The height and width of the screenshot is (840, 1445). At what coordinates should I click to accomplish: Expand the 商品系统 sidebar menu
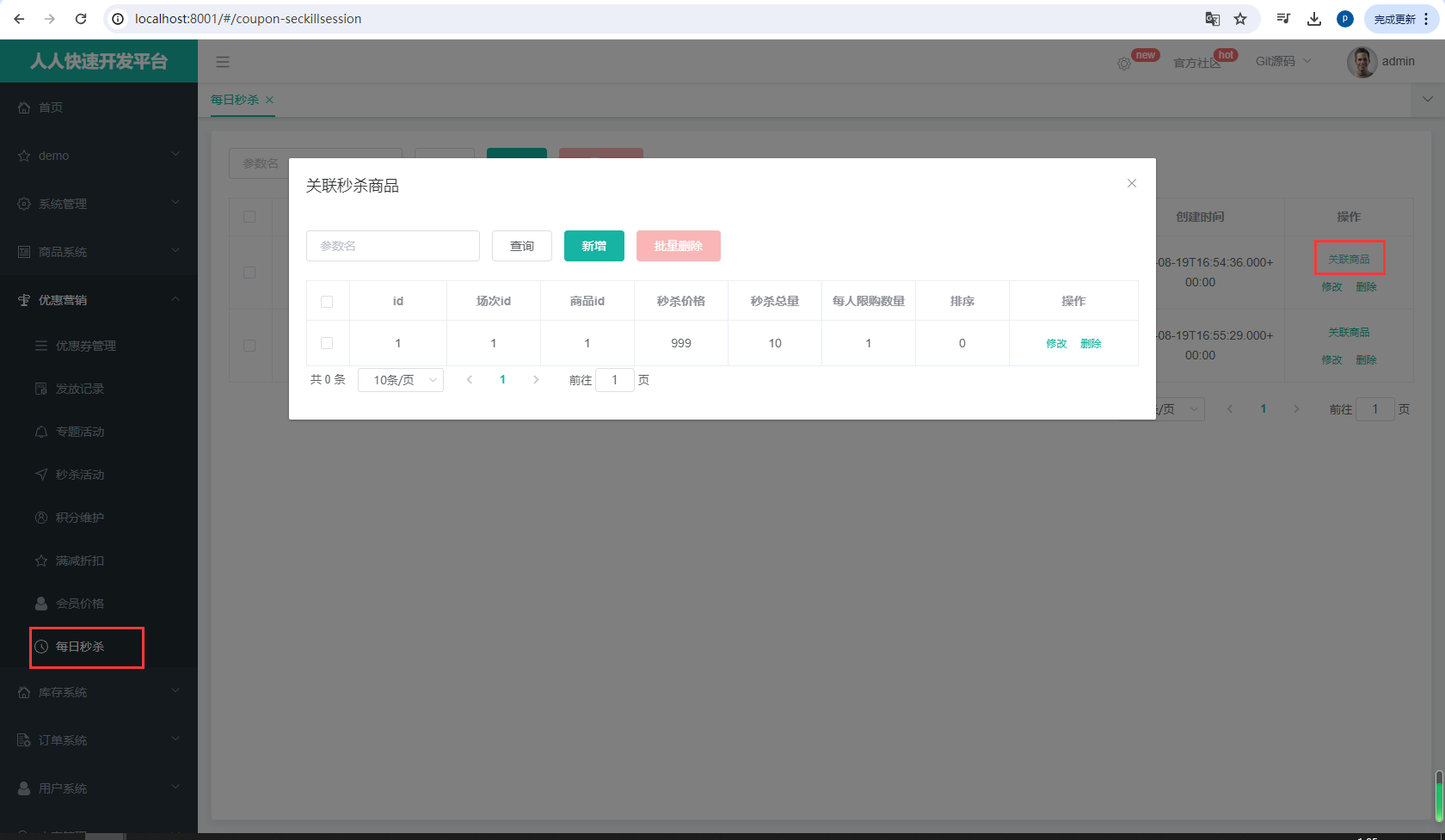pyautogui.click(x=99, y=252)
